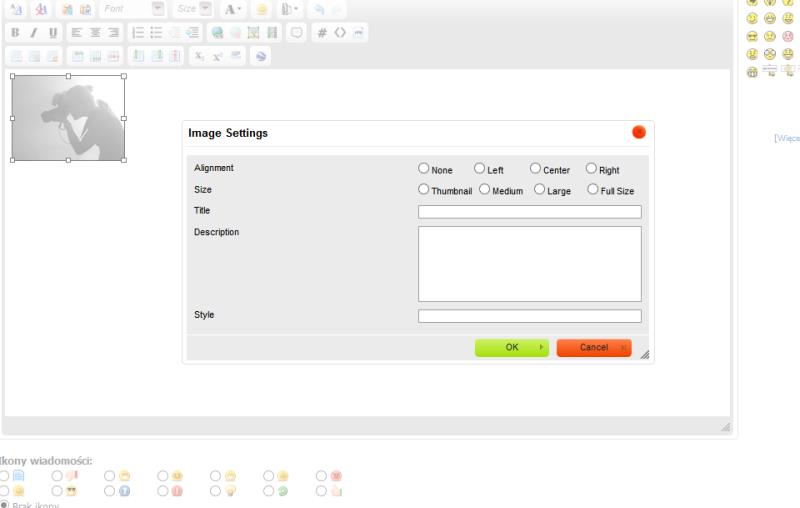Expand the font Size dropdown
The width and height of the screenshot is (800, 508).
[x=205, y=8]
